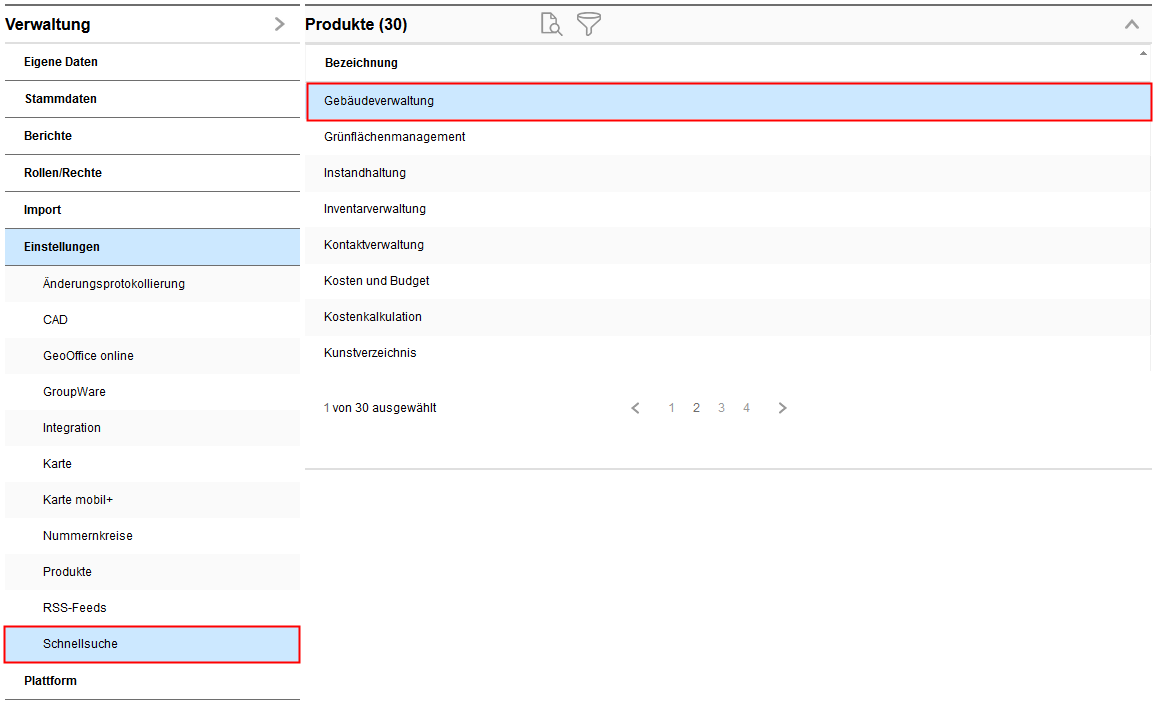Select the Kostenkalkulation product
This screenshot has height=706, width=1159.
click(x=373, y=316)
